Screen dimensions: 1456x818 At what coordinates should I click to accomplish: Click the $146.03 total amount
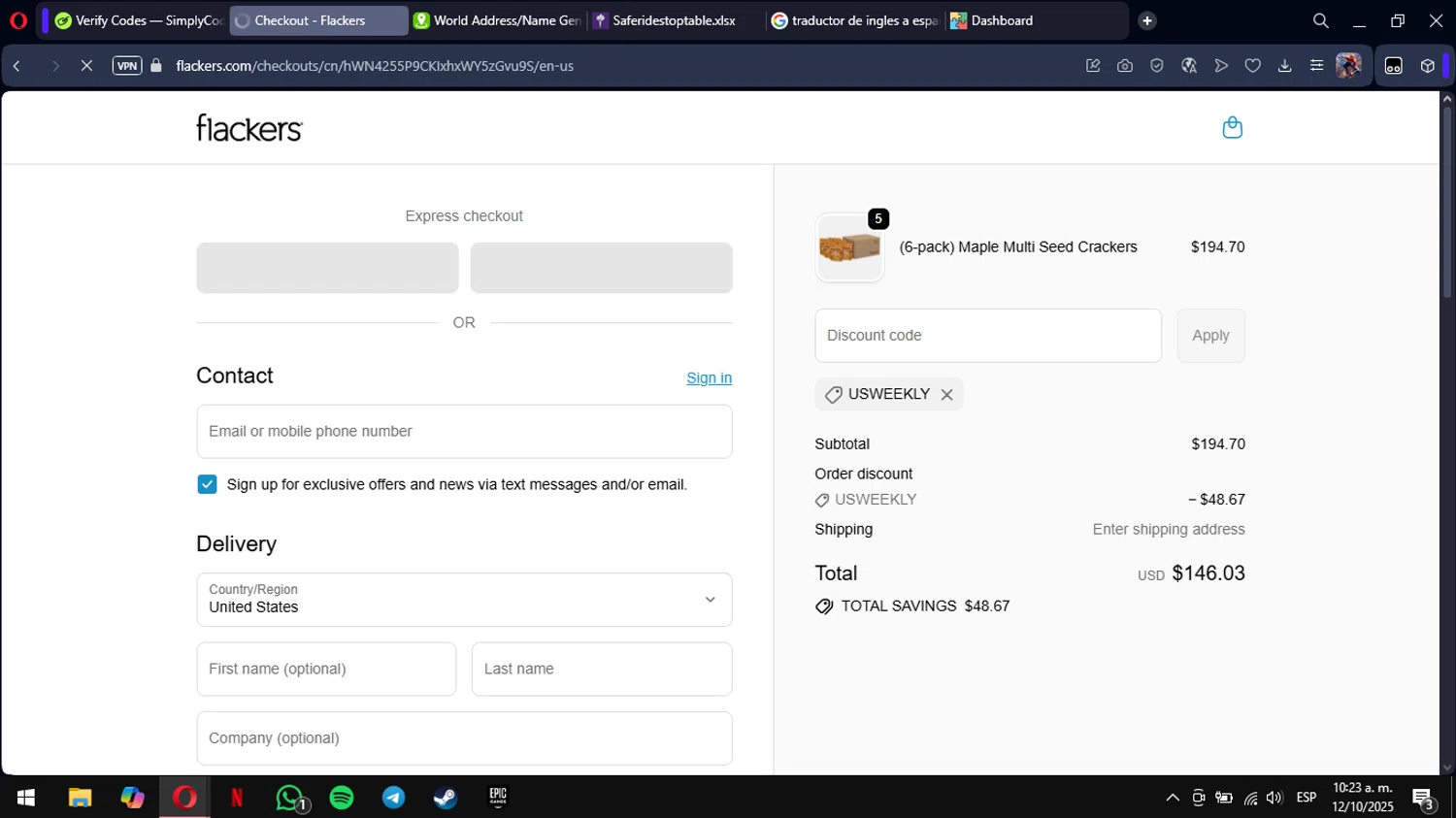tap(1208, 573)
